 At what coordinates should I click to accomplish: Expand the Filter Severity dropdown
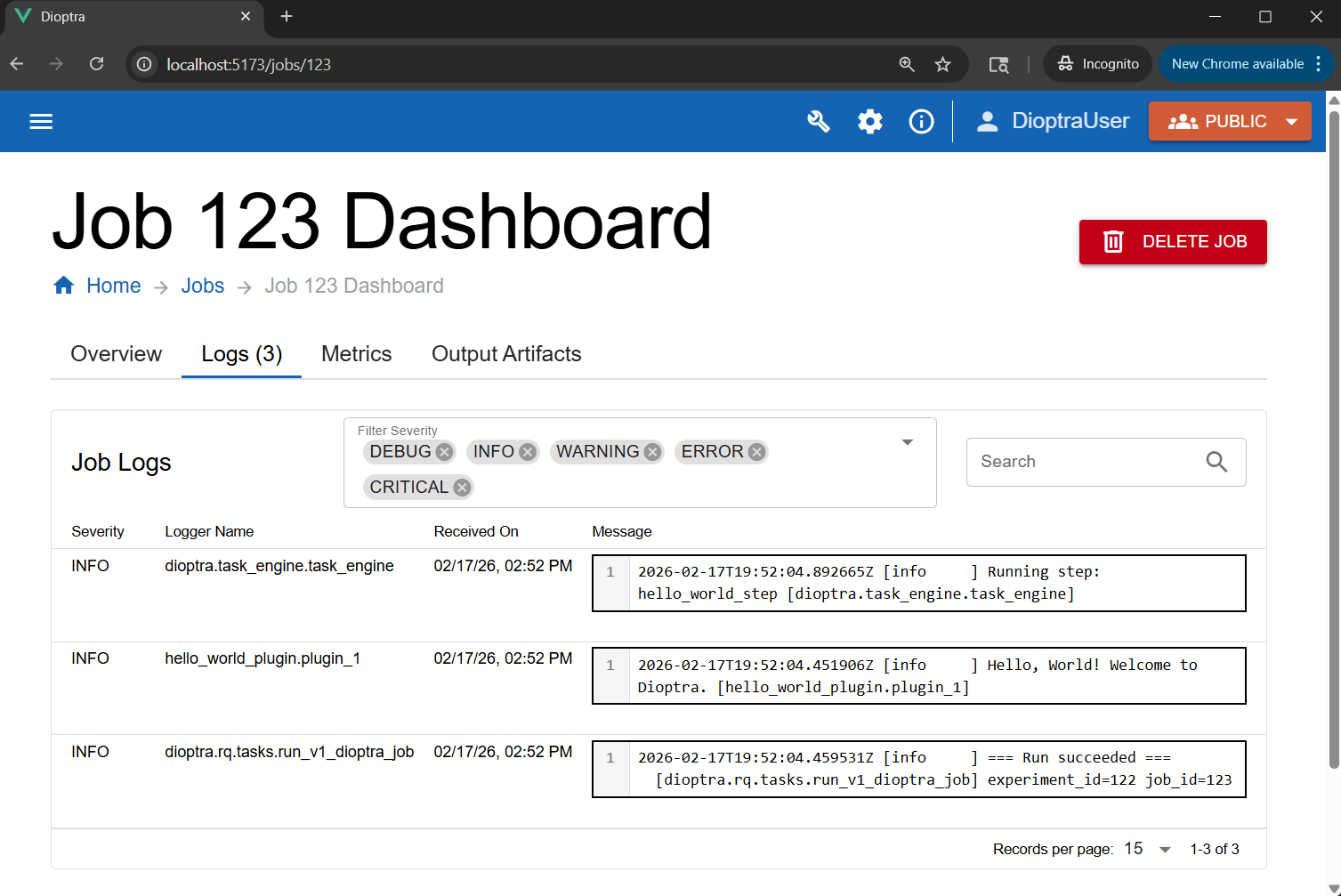[x=907, y=441]
